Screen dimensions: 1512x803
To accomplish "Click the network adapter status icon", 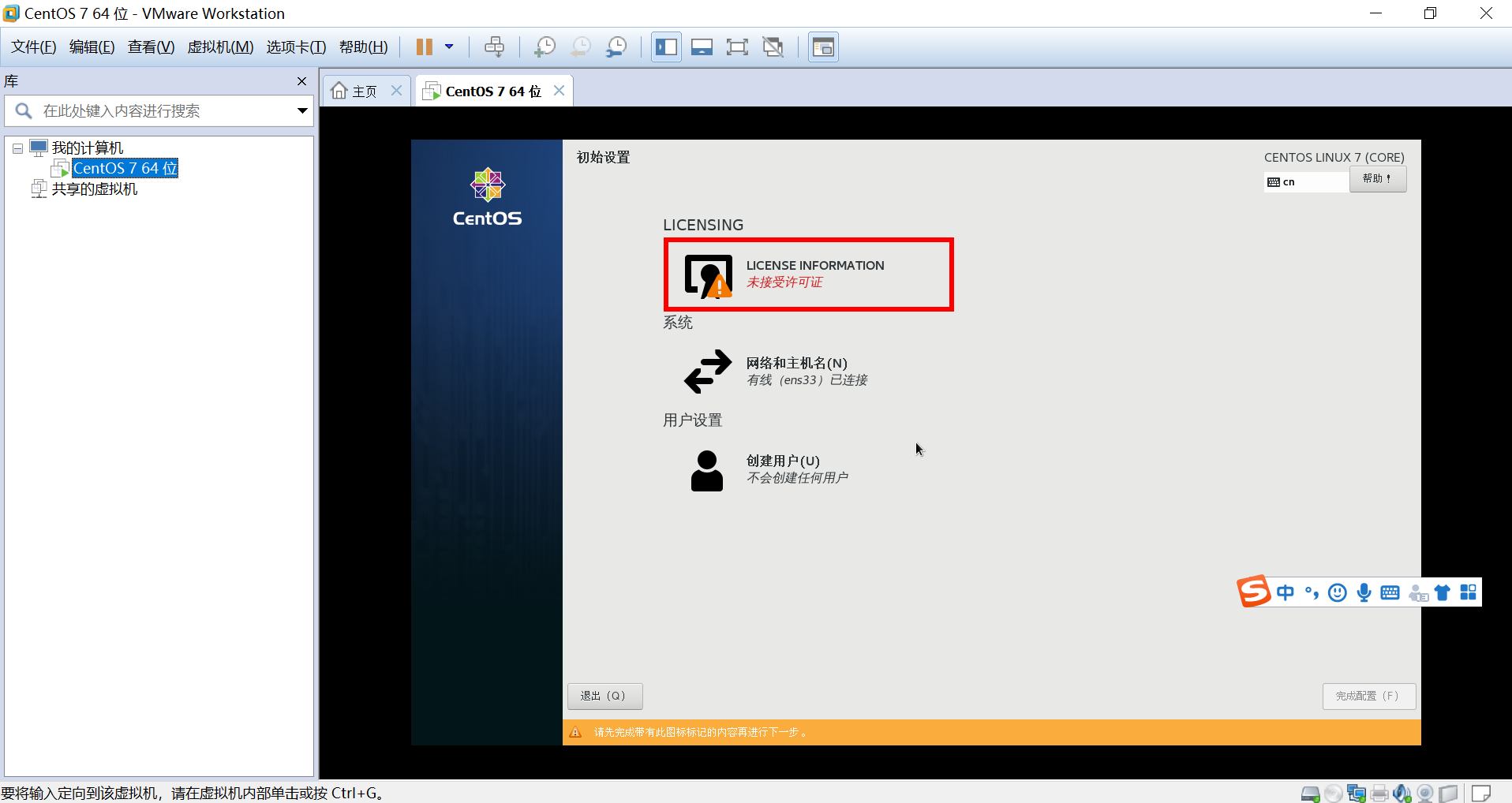I will 1357,794.
